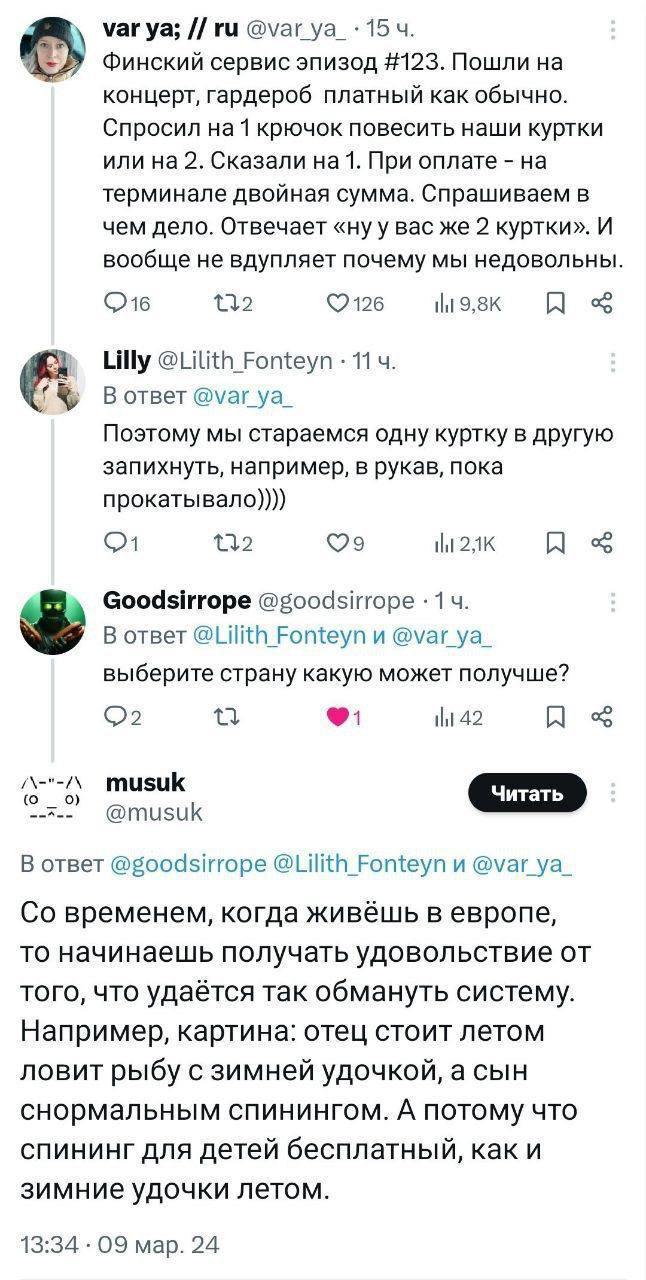Like var ya's tweet with 126 likes
The height and width of the screenshot is (1280, 646).
coord(341,304)
